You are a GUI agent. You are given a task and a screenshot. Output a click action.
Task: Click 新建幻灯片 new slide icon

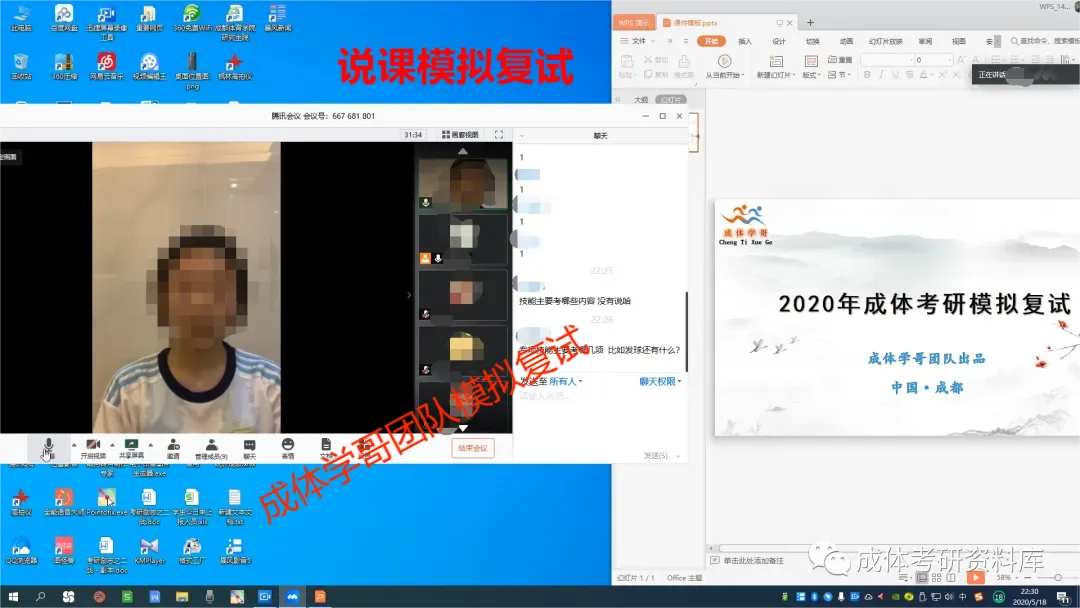point(776,61)
